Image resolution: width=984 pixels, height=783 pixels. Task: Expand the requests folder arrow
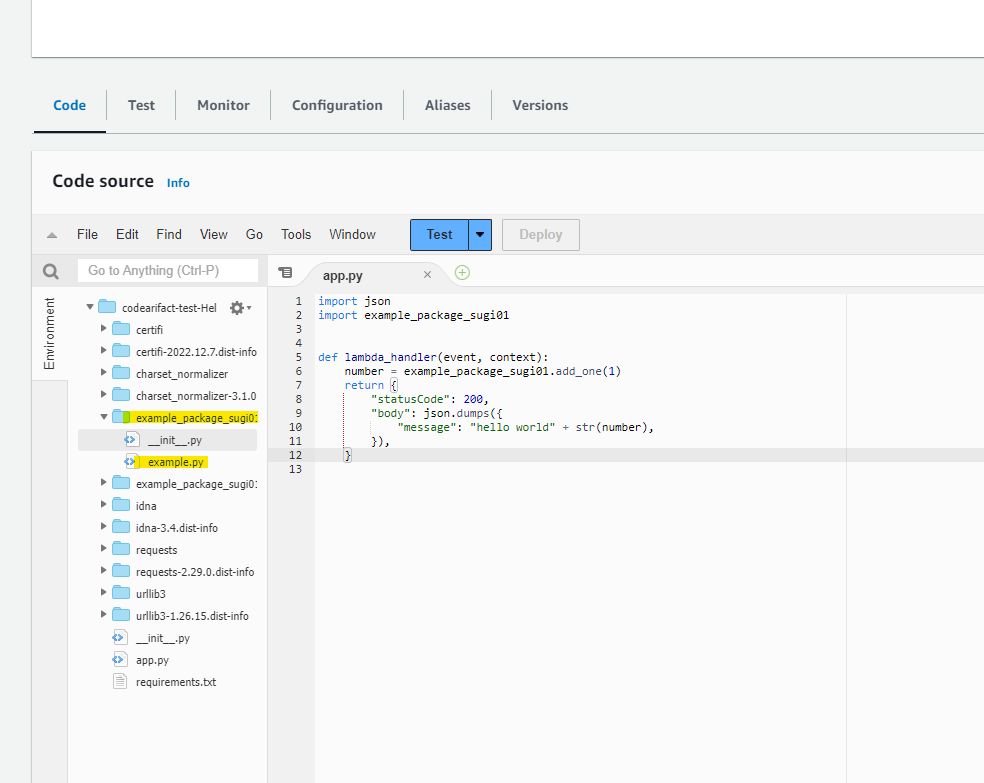[104, 548]
